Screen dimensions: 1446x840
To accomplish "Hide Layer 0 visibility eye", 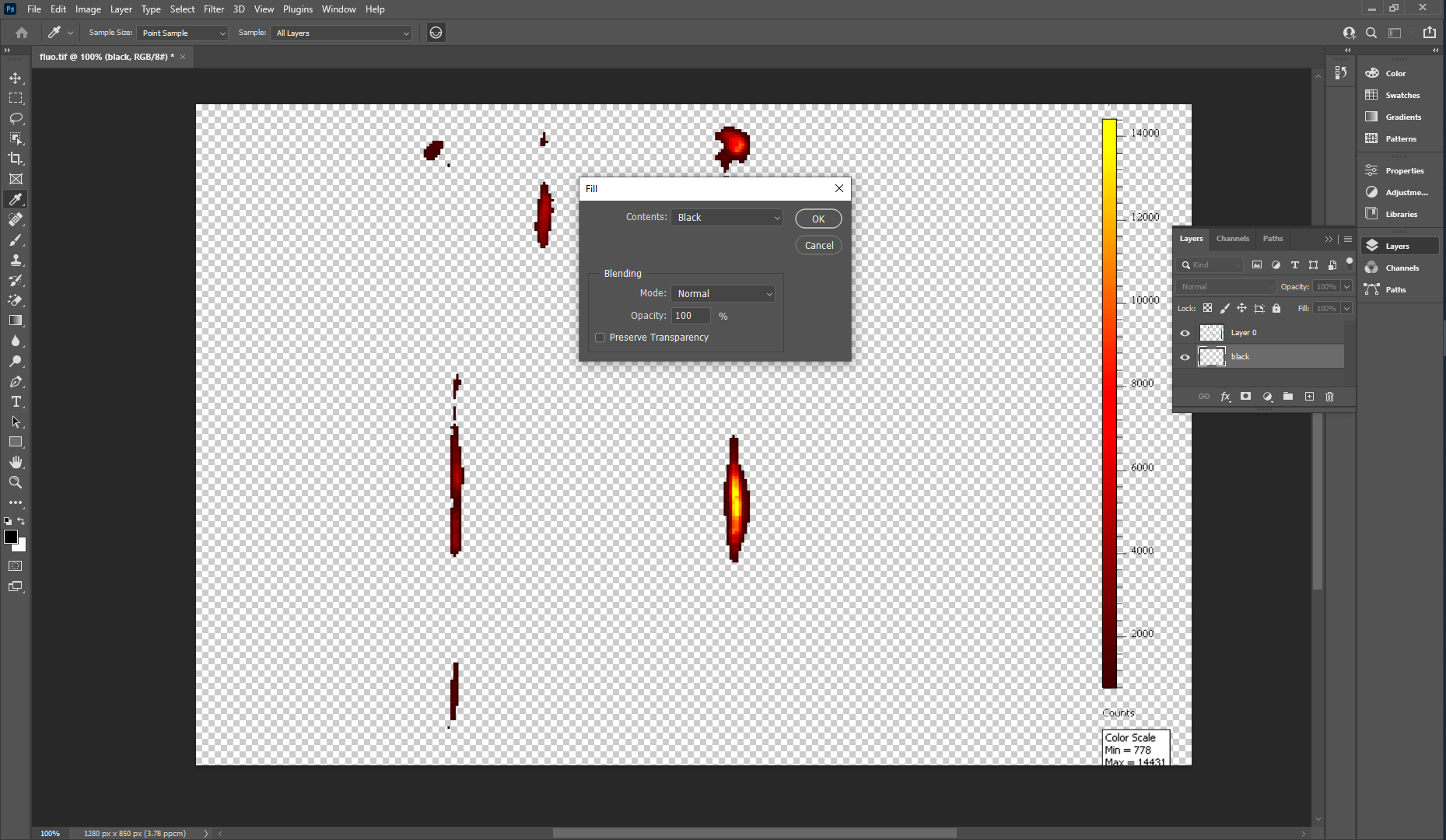I will [x=1185, y=333].
